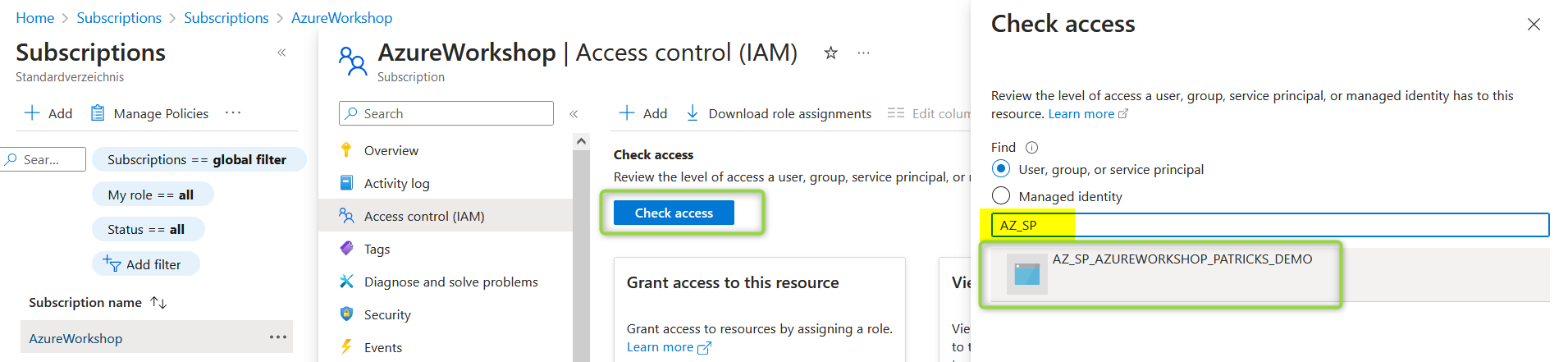Click the blue Check access button
1568x362 pixels.
coord(674,213)
